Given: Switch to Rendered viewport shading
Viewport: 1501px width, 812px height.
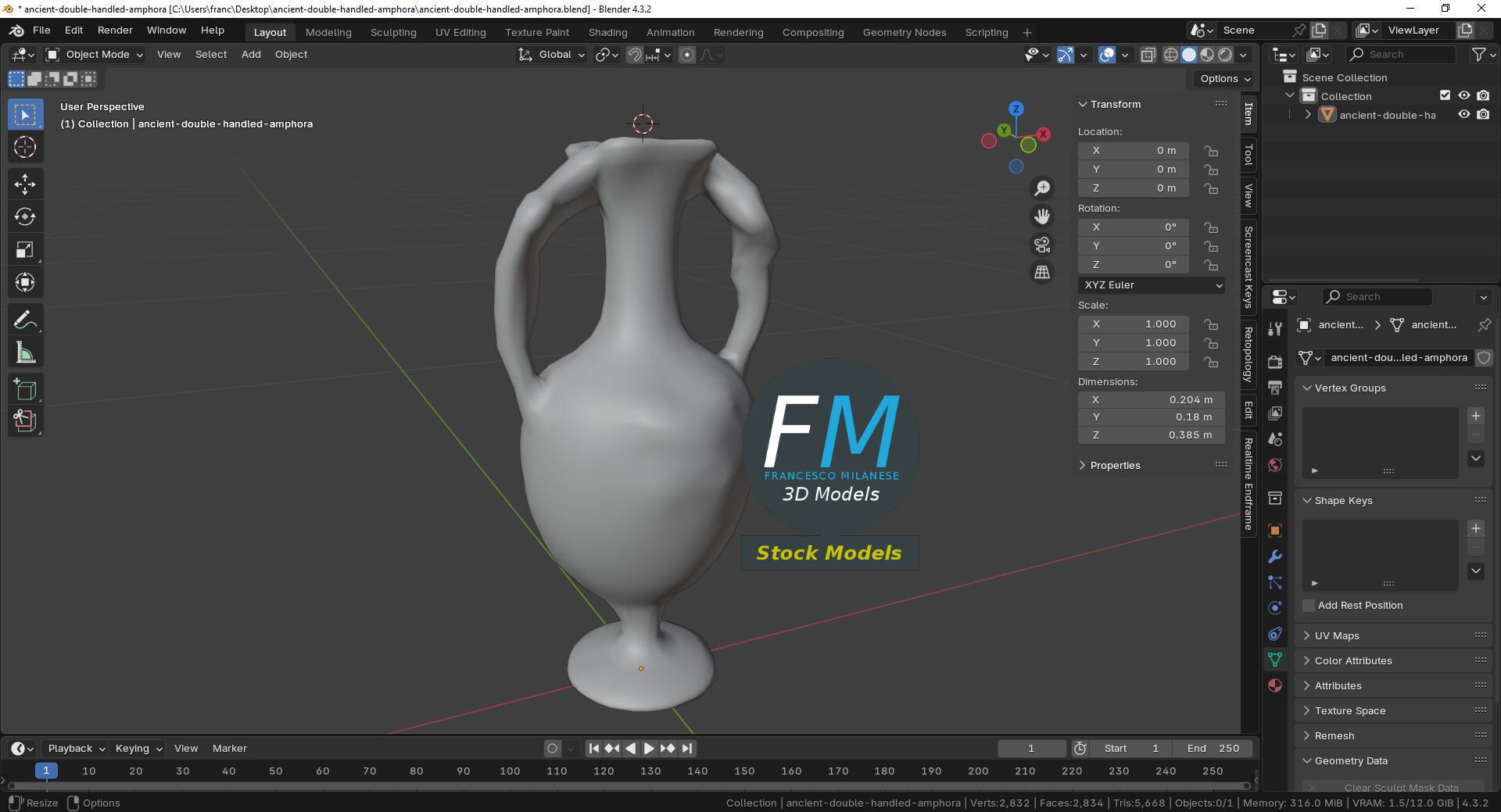Looking at the screenshot, I should click(x=1225, y=55).
